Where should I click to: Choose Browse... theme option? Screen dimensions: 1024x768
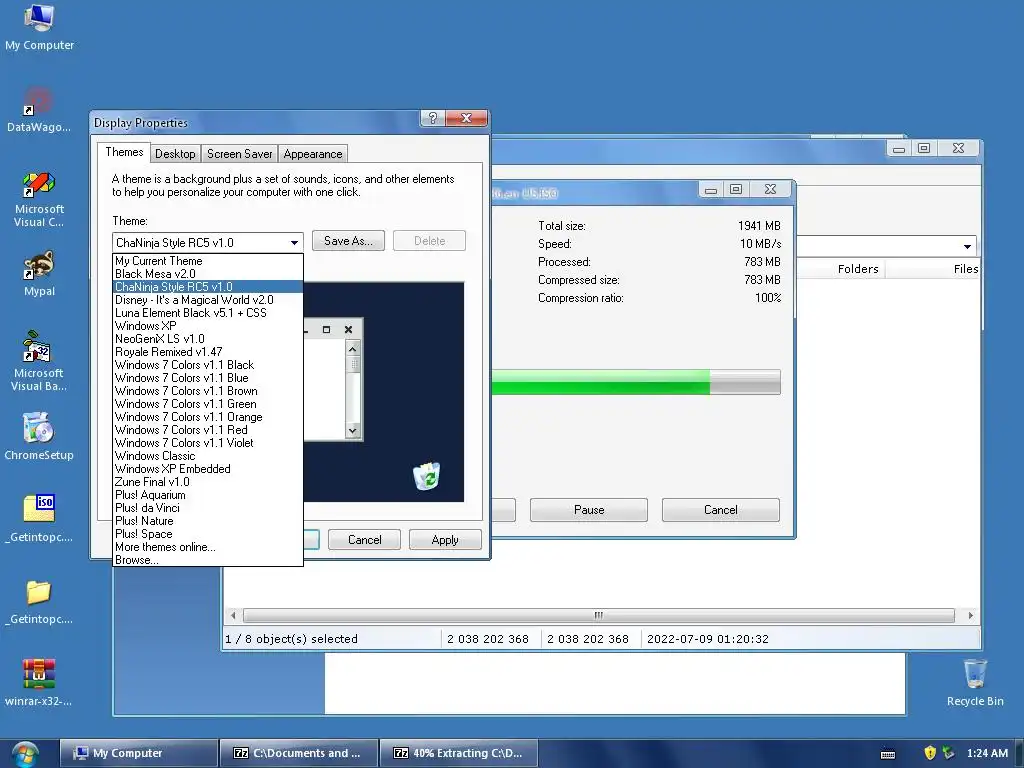(x=208, y=560)
